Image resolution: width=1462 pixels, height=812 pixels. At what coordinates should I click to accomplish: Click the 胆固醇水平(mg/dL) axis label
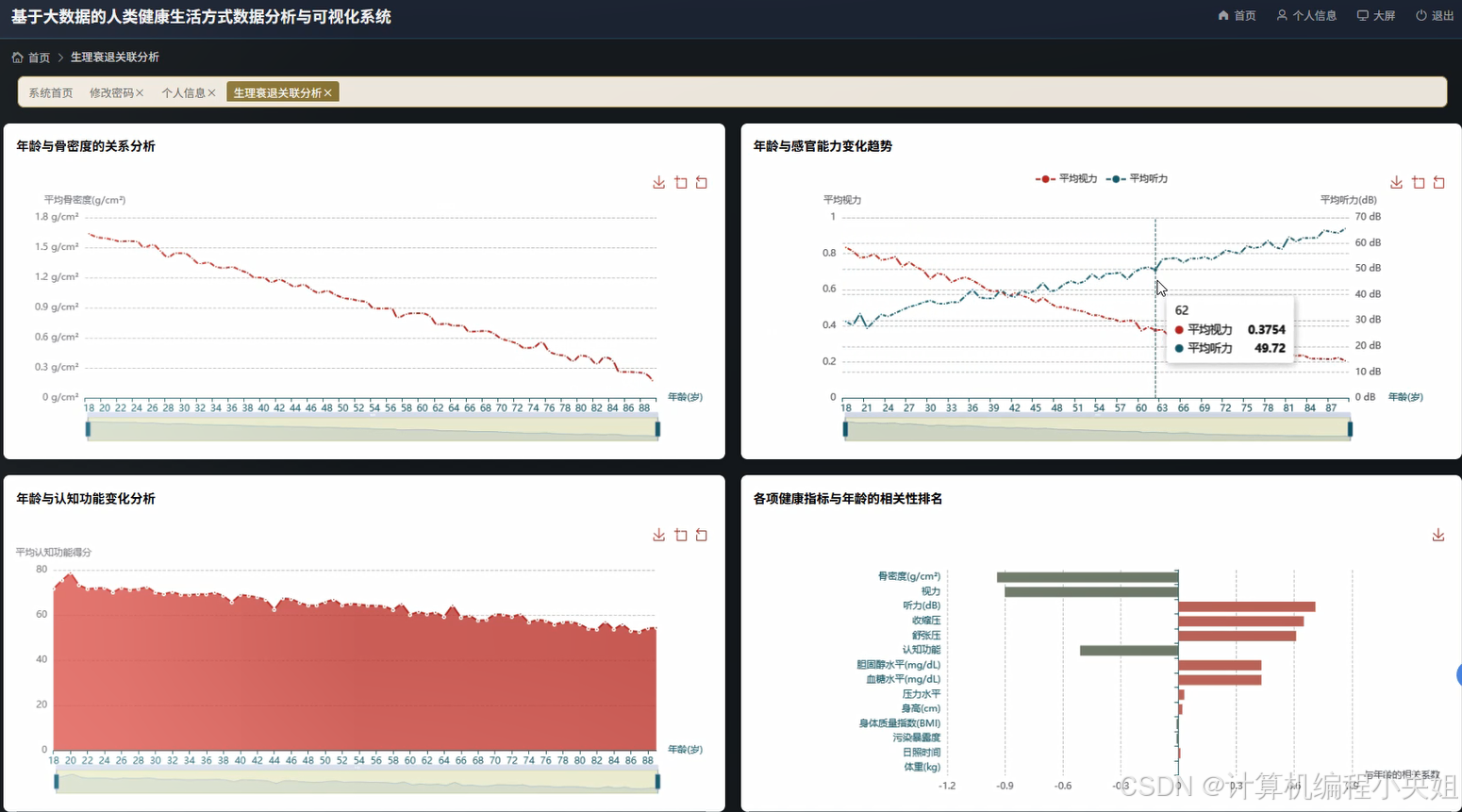pos(899,665)
